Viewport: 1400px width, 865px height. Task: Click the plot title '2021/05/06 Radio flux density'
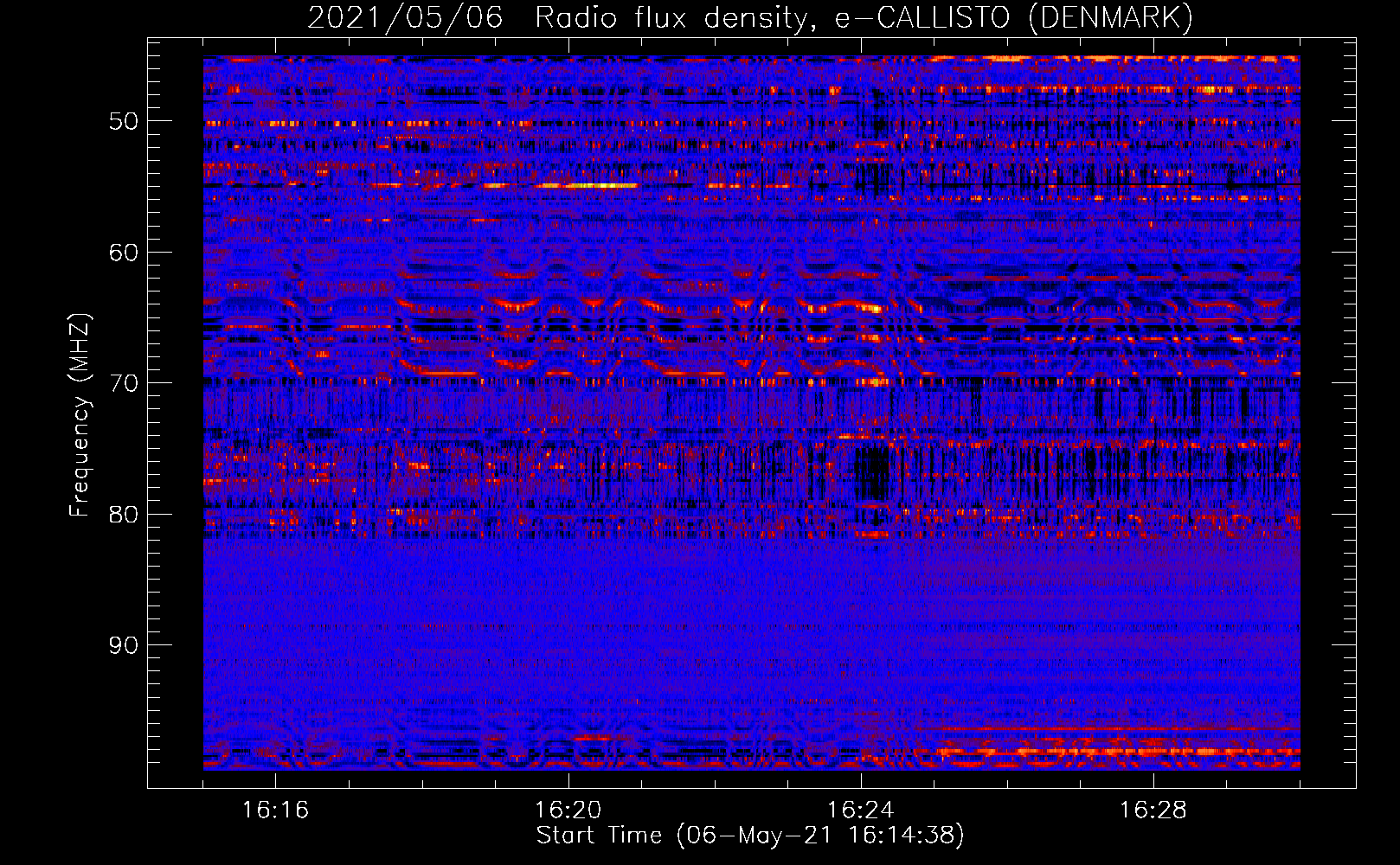click(562, 18)
